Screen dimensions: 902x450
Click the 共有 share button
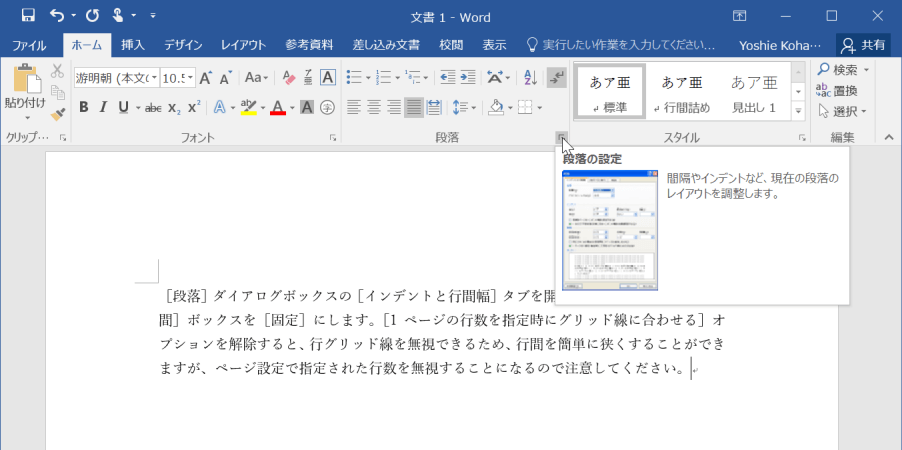(863, 45)
